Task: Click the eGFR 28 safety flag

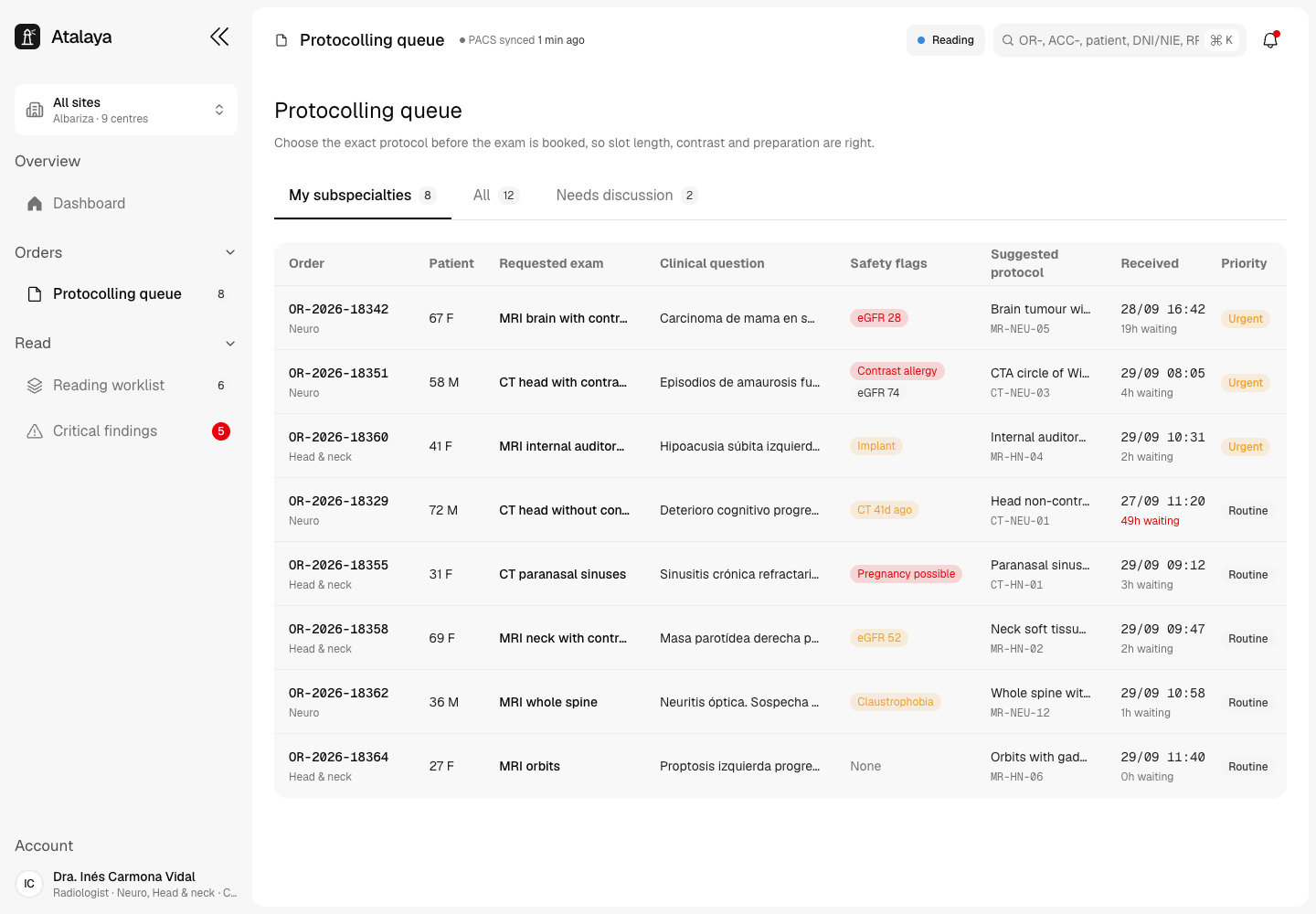Action: pyautogui.click(x=879, y=318)
